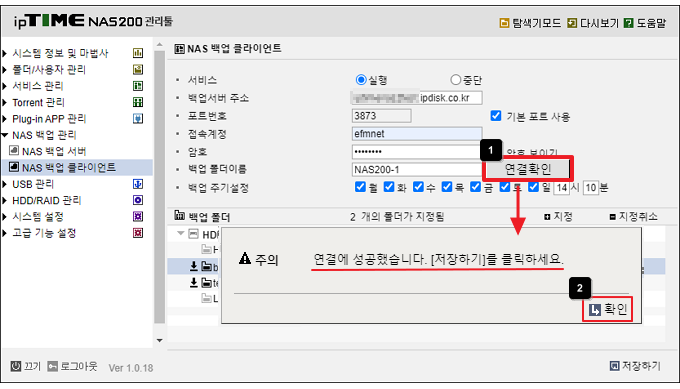
Task: Click the 포트번호 field showing 3873
Action: (x=381, y=116)
